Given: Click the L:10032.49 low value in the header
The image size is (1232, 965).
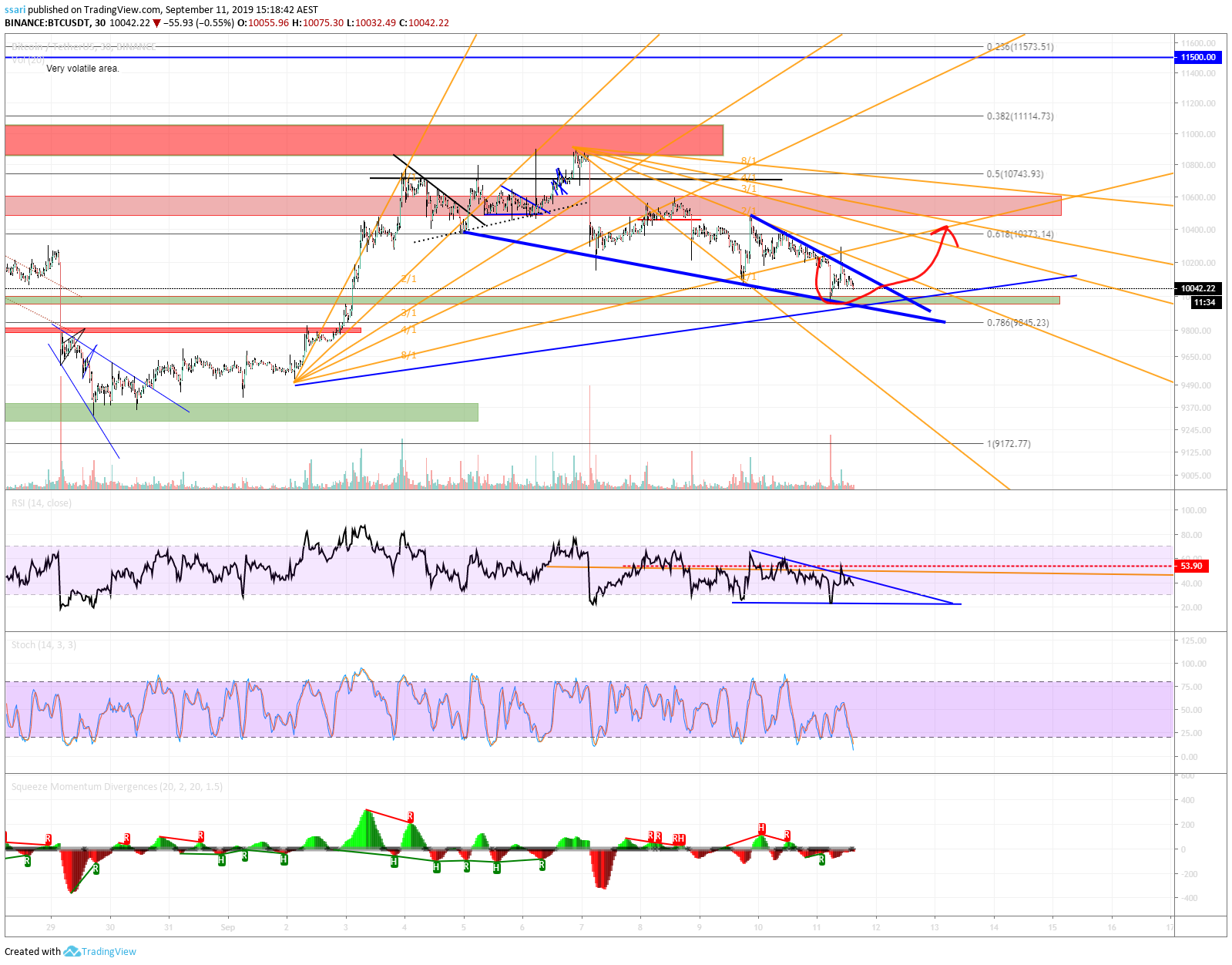Looking at the screenshot, I should tap(371, 22).
